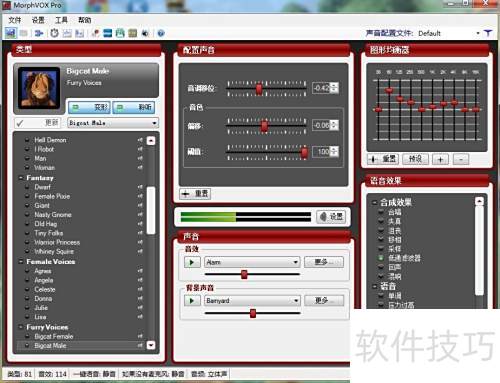Screen dimensions: 500x383
Task: Click the red microphone-like toolbar icon
Action: point(95,33)
